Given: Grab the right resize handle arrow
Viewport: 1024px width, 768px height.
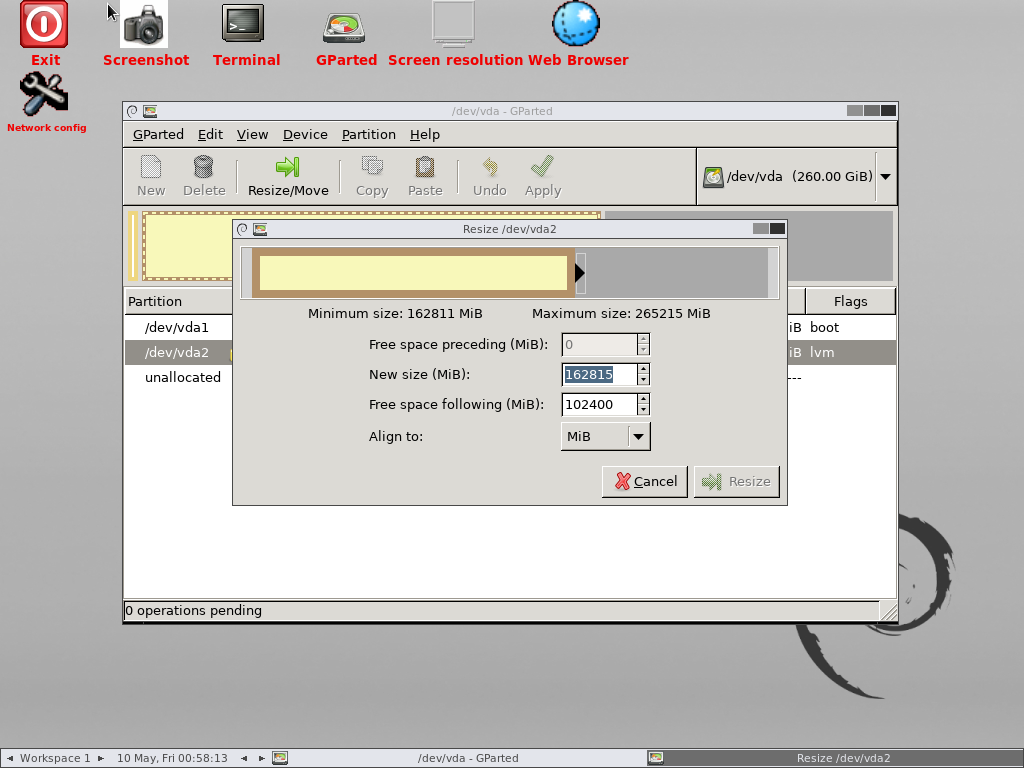Looking at the screenshot, I should click(x=580, y=273).
